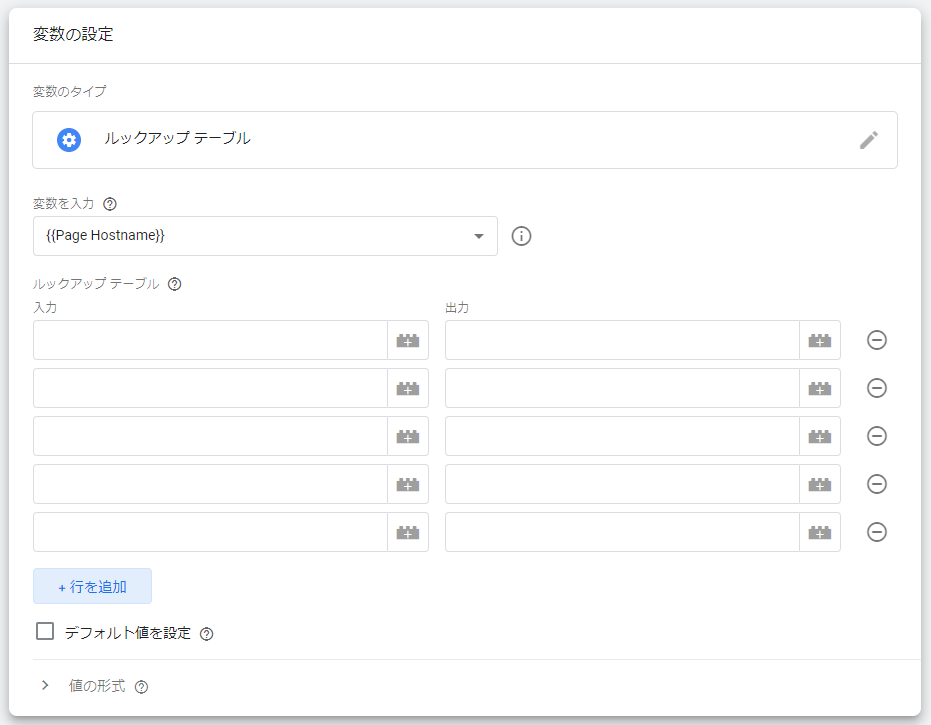Remove the last lookup table row
The image size is (931, 725).
(877, 532)
